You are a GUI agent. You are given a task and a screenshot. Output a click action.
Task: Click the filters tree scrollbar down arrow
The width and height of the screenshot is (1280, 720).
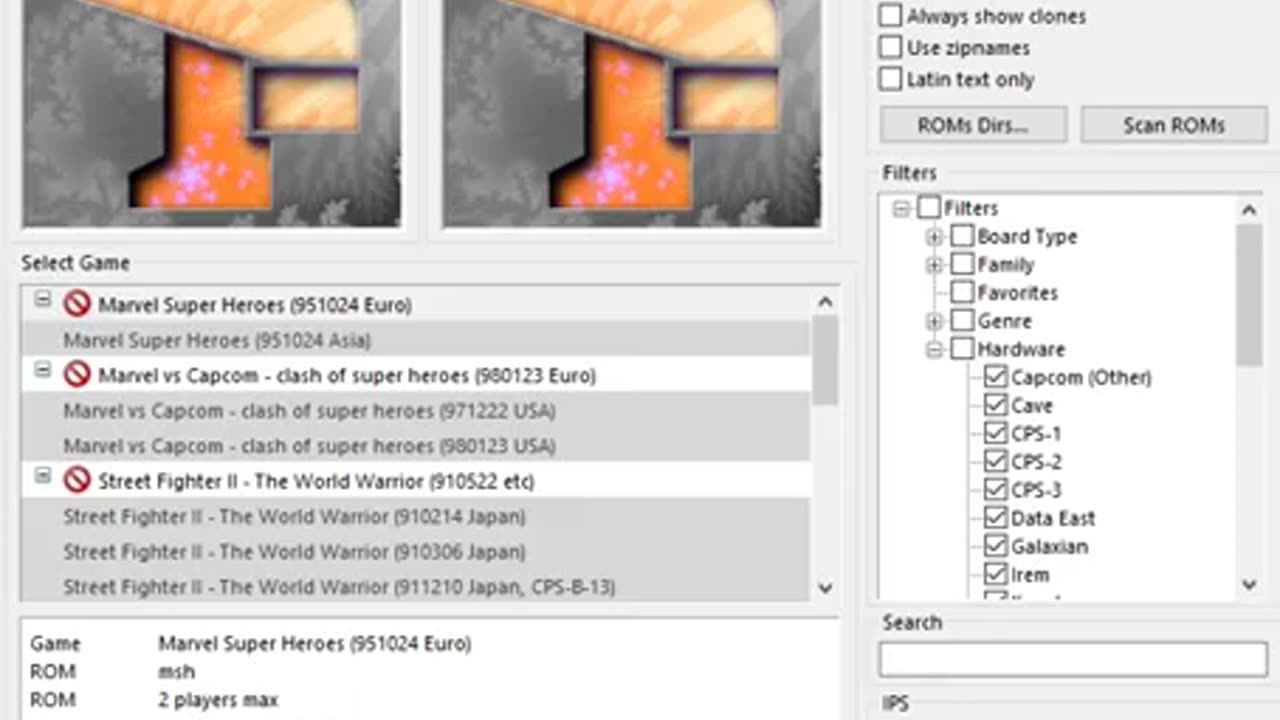(x=1249, y=585)
